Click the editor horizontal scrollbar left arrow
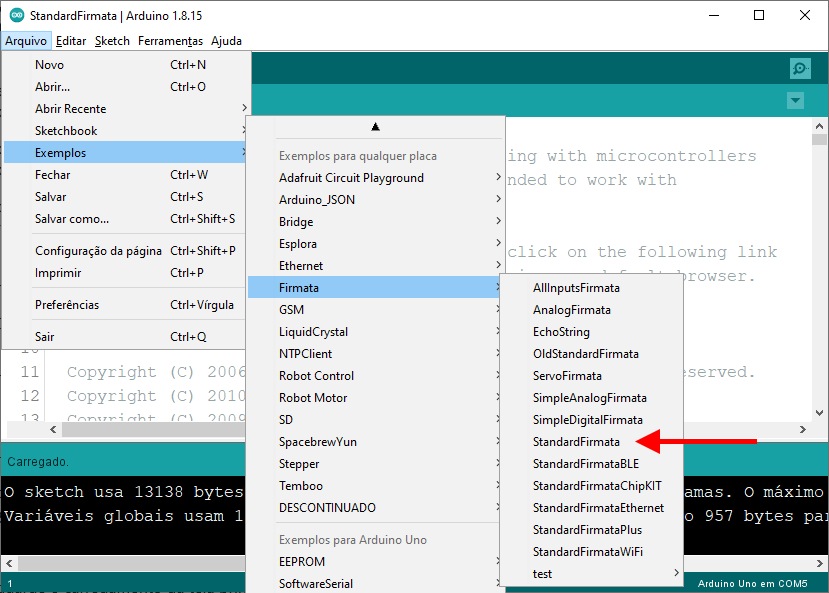Screen dimensions: 829x593 53,430
